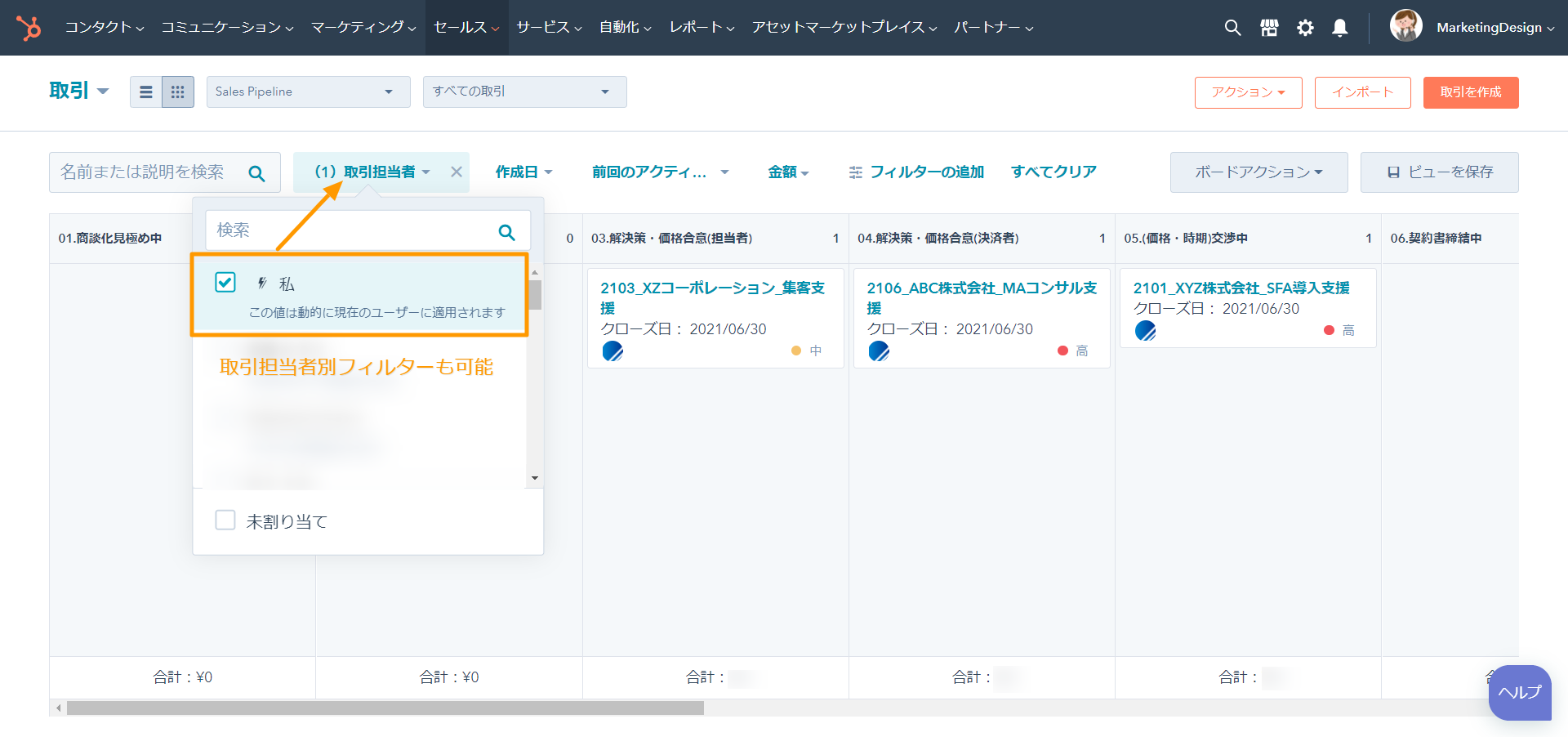Open the すべての取引 view dropdown
The height and width of the screenshot is (737, 1568).
coord(524,92)
